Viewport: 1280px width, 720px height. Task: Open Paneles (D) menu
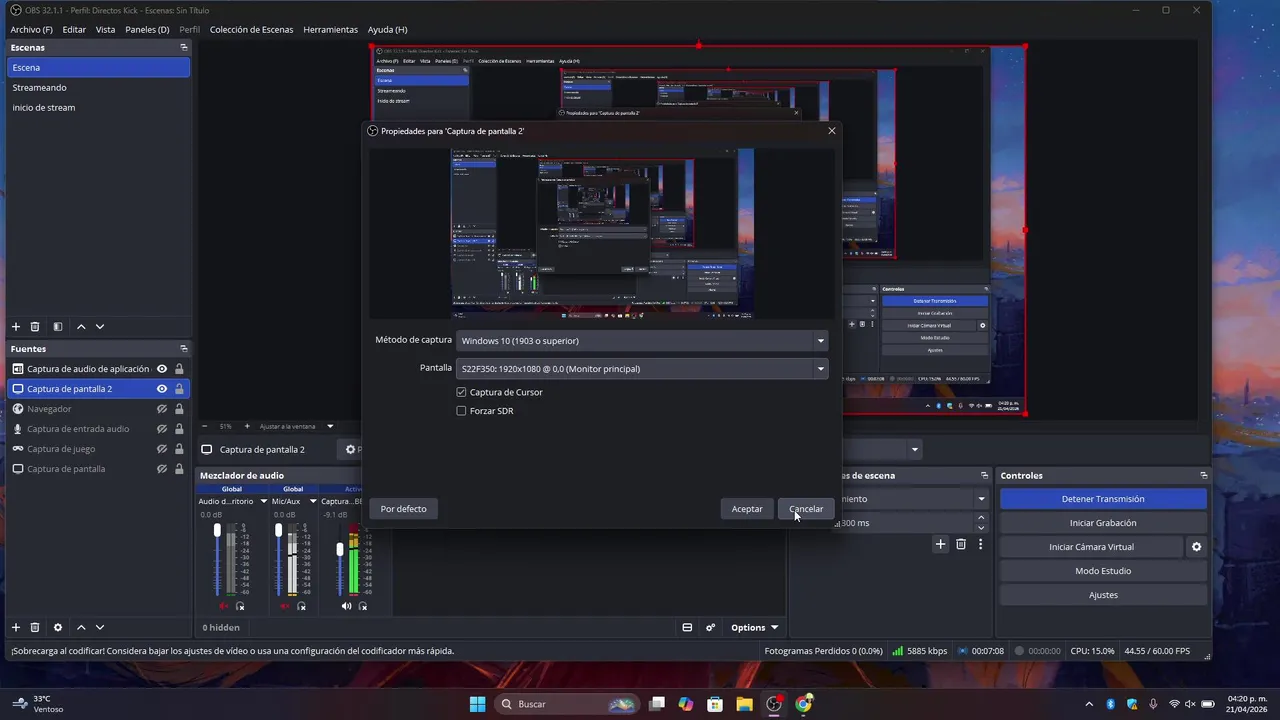tap(147, 29)
